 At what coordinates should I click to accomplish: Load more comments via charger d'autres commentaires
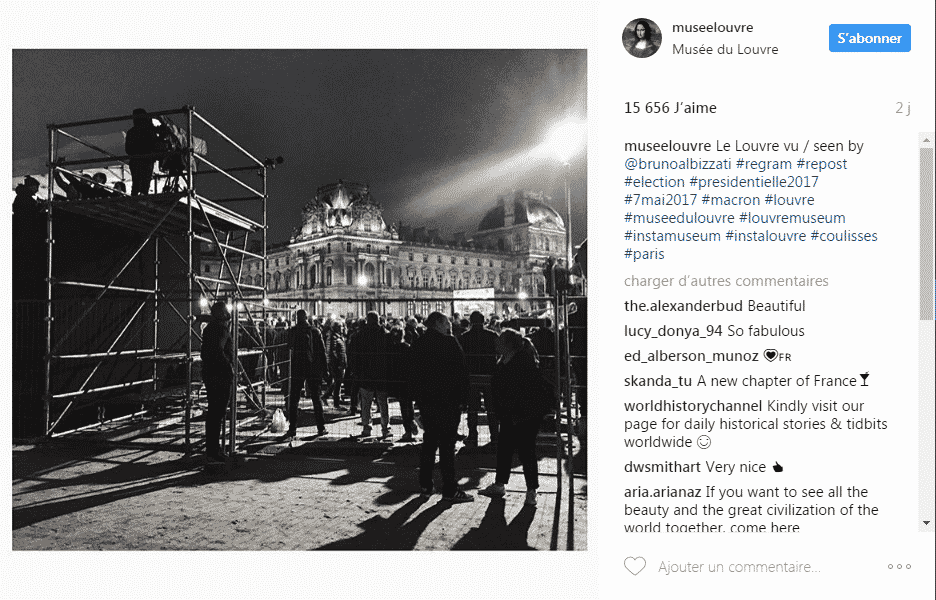coord(726,281)
